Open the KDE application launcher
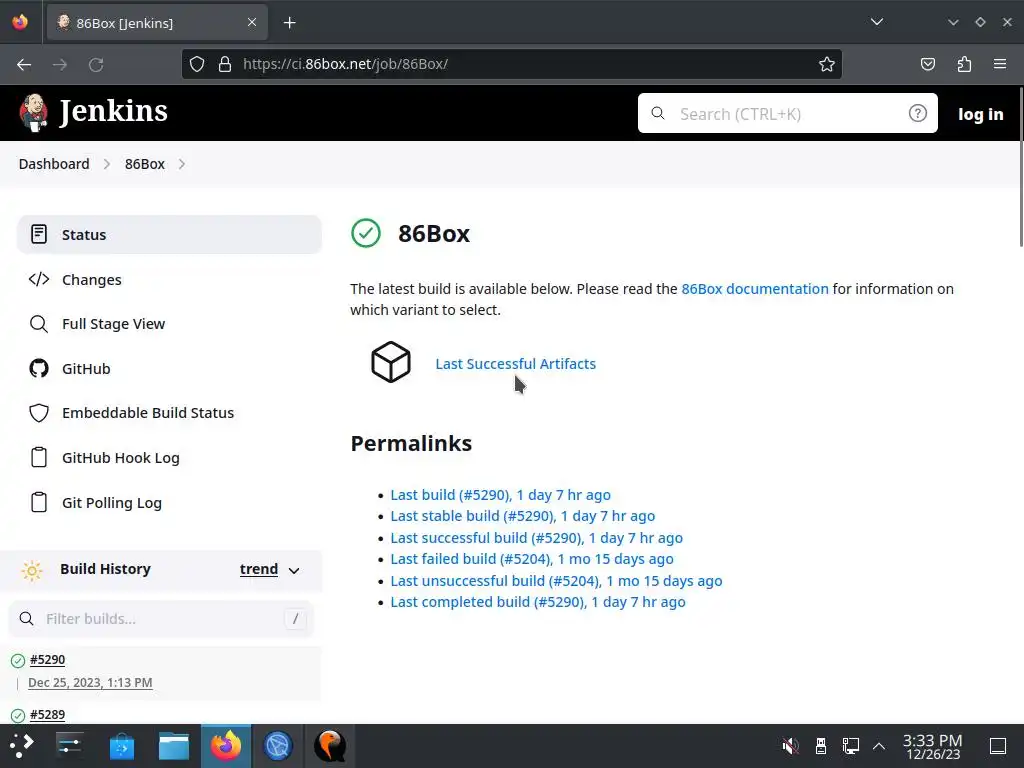The image size is (1024, 768). coord(21,746)
